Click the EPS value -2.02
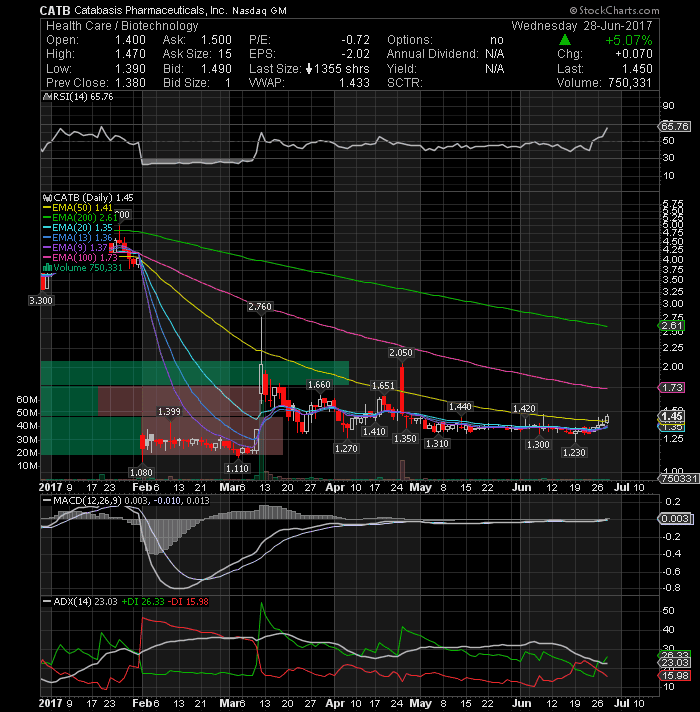The image size is (700, 712). coord(355,54)
